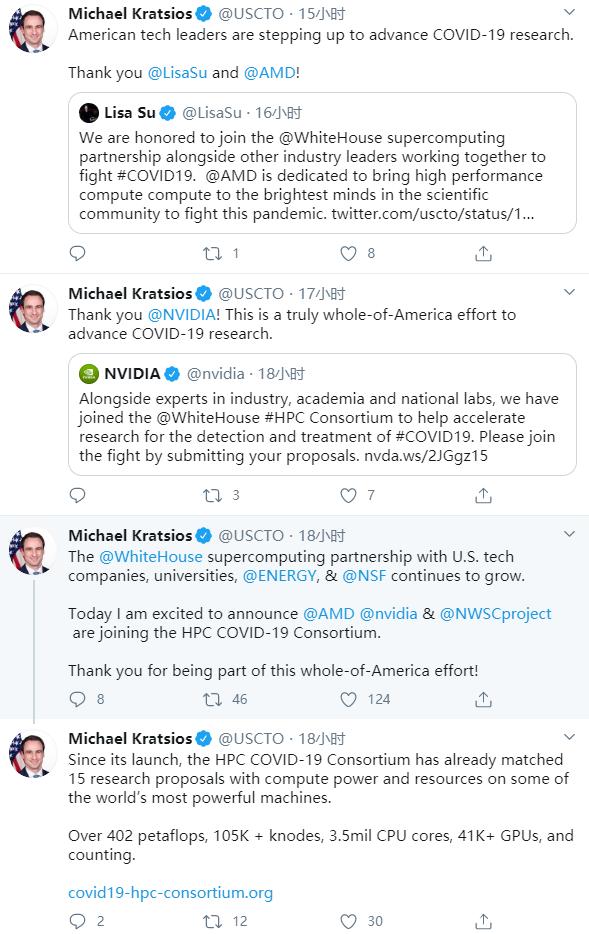589x934 pixels.
Task: Like the tweet thanking @NVIDIA
Action: pos(348,496)
